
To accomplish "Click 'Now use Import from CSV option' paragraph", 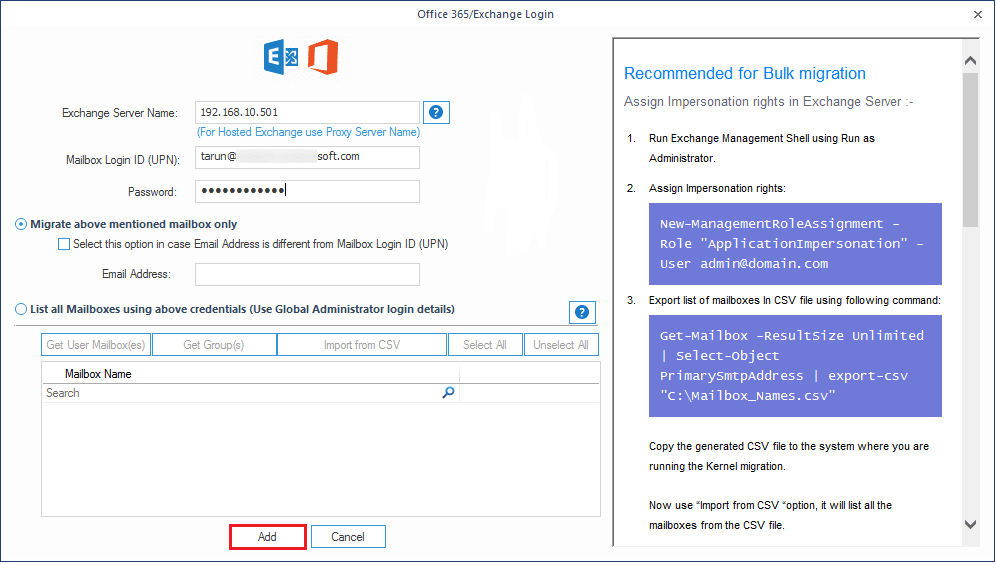I will [x=771, y=516].
